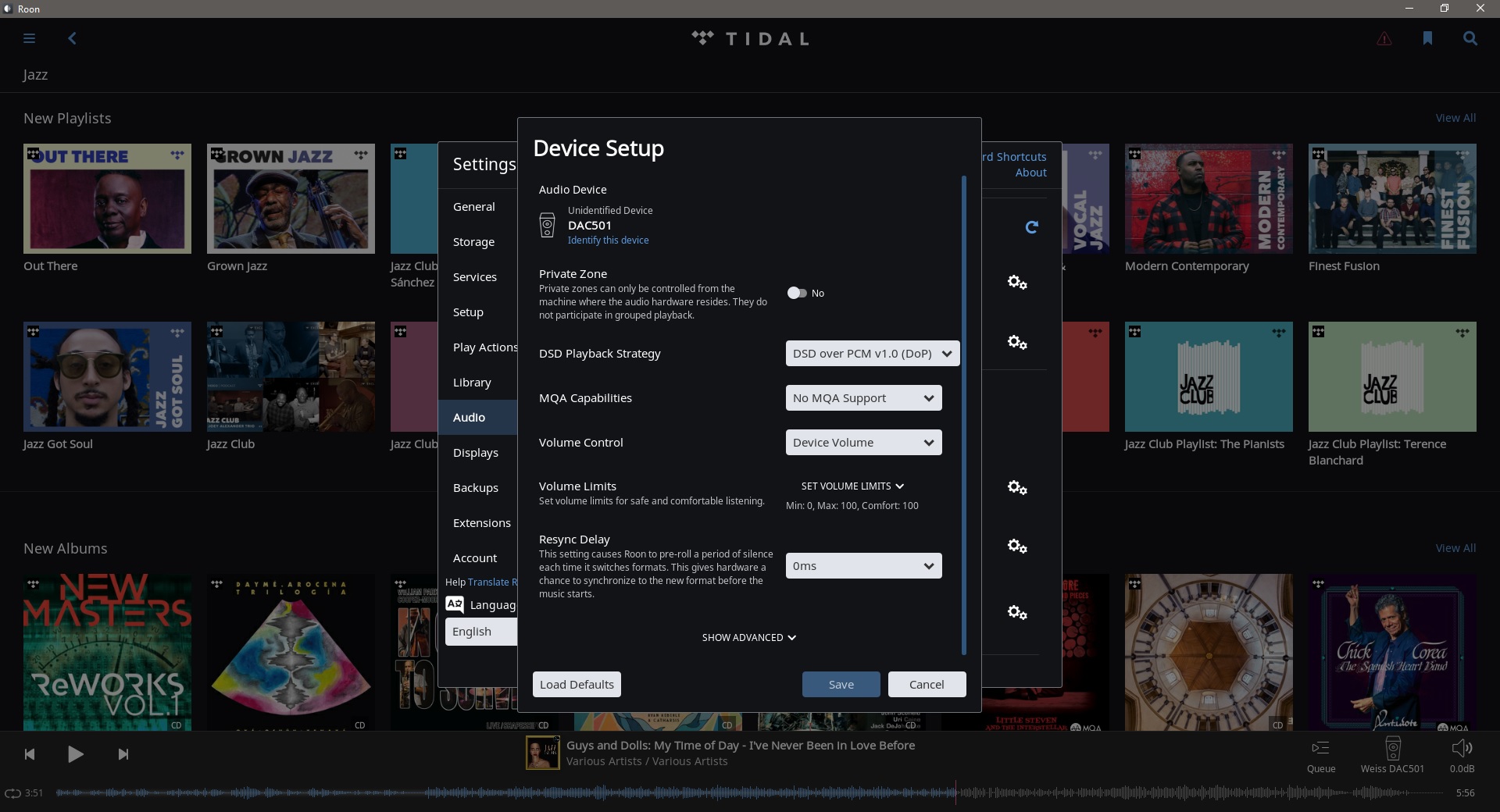Click the Save button
Viewport: 1500px width, 812px height.
point(841,685)
